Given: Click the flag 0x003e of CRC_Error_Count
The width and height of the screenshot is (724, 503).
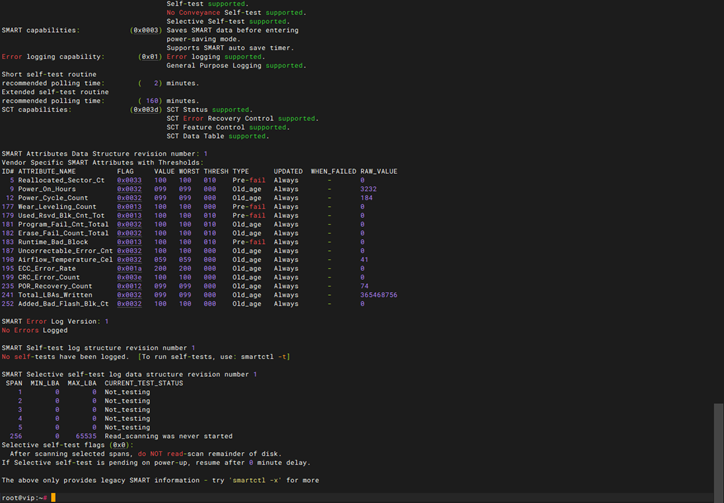Looking at the screenshot, I should [129, 277].
